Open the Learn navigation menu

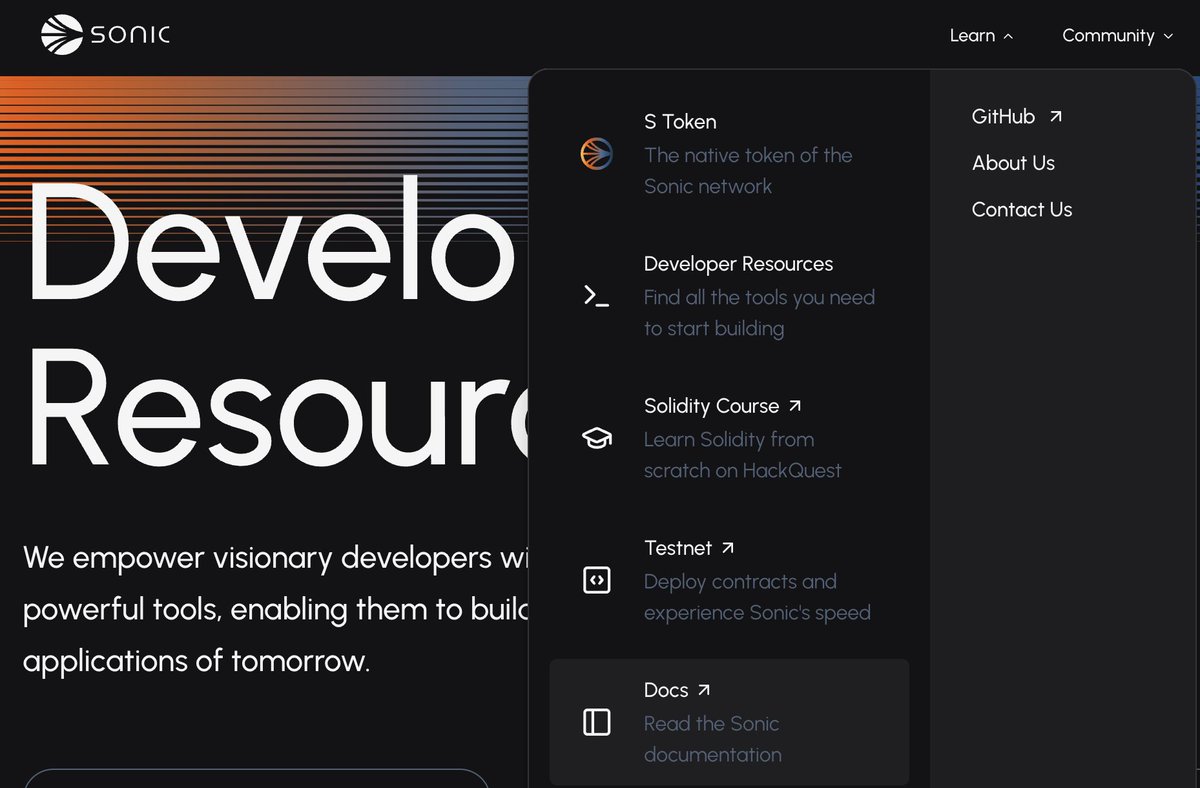coord(981,36)
